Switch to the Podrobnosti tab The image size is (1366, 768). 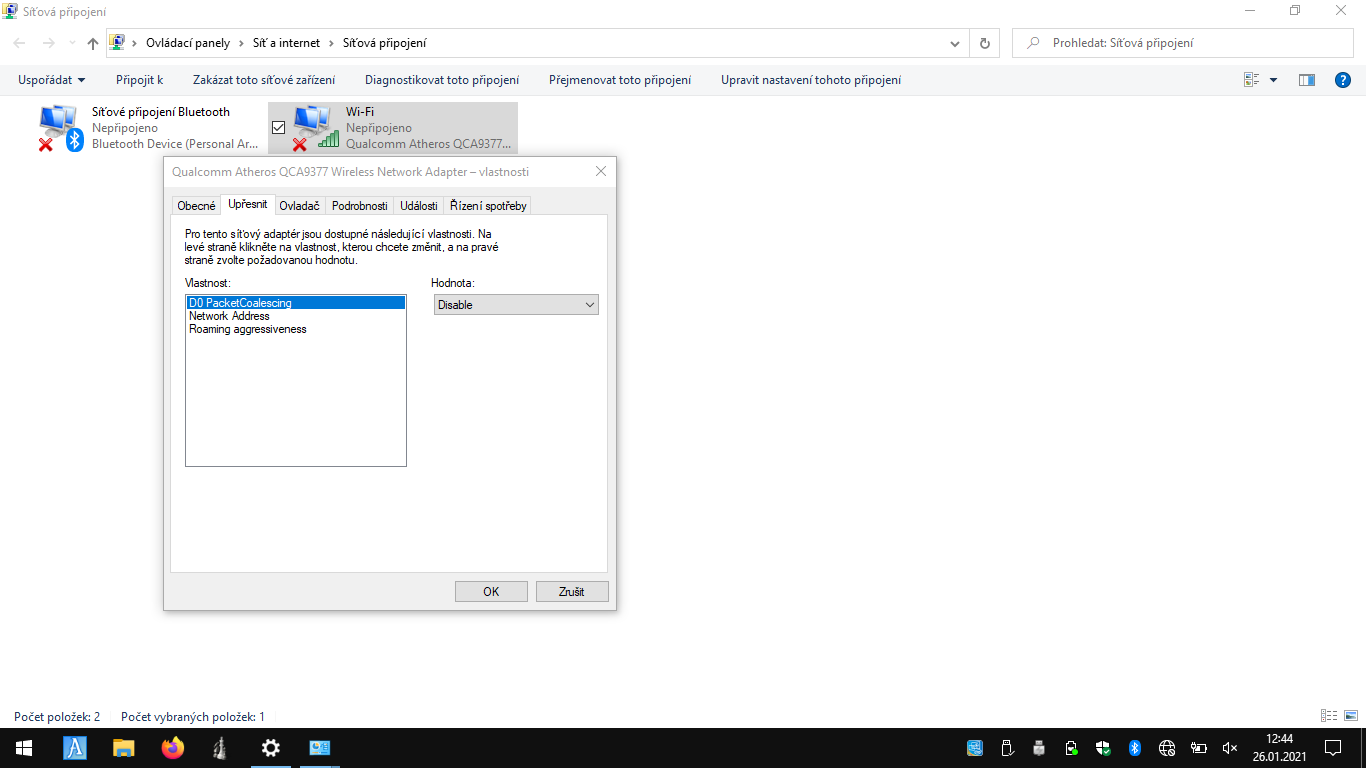tap(359, 206)
